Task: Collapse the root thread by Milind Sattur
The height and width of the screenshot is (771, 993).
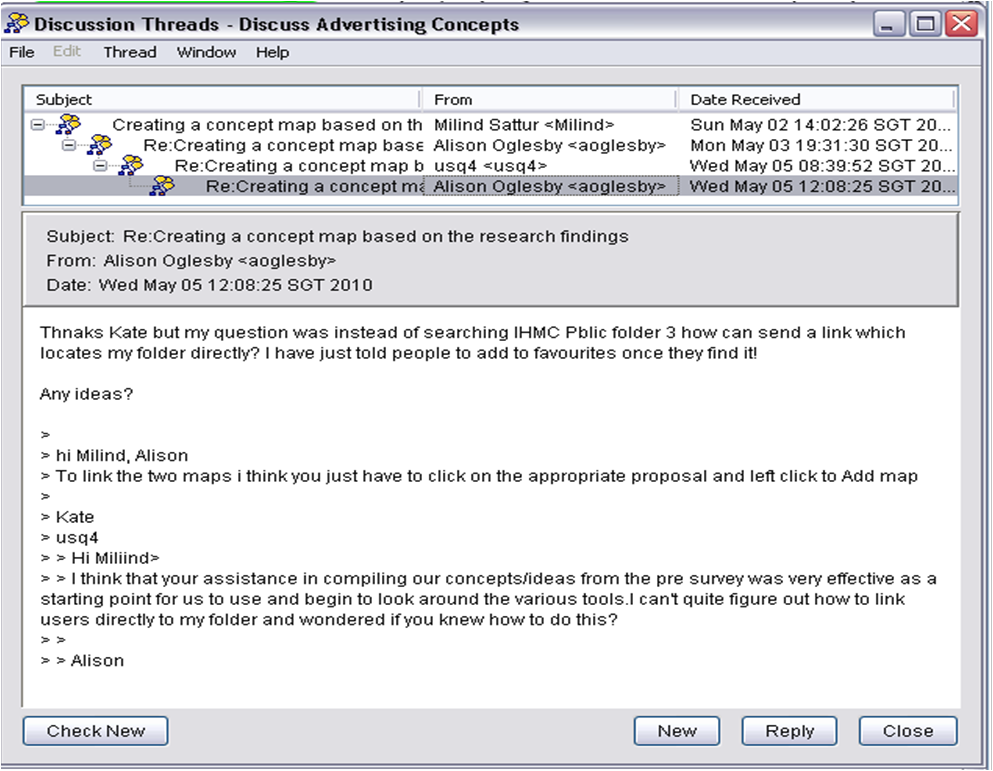Action: [38, 125]
